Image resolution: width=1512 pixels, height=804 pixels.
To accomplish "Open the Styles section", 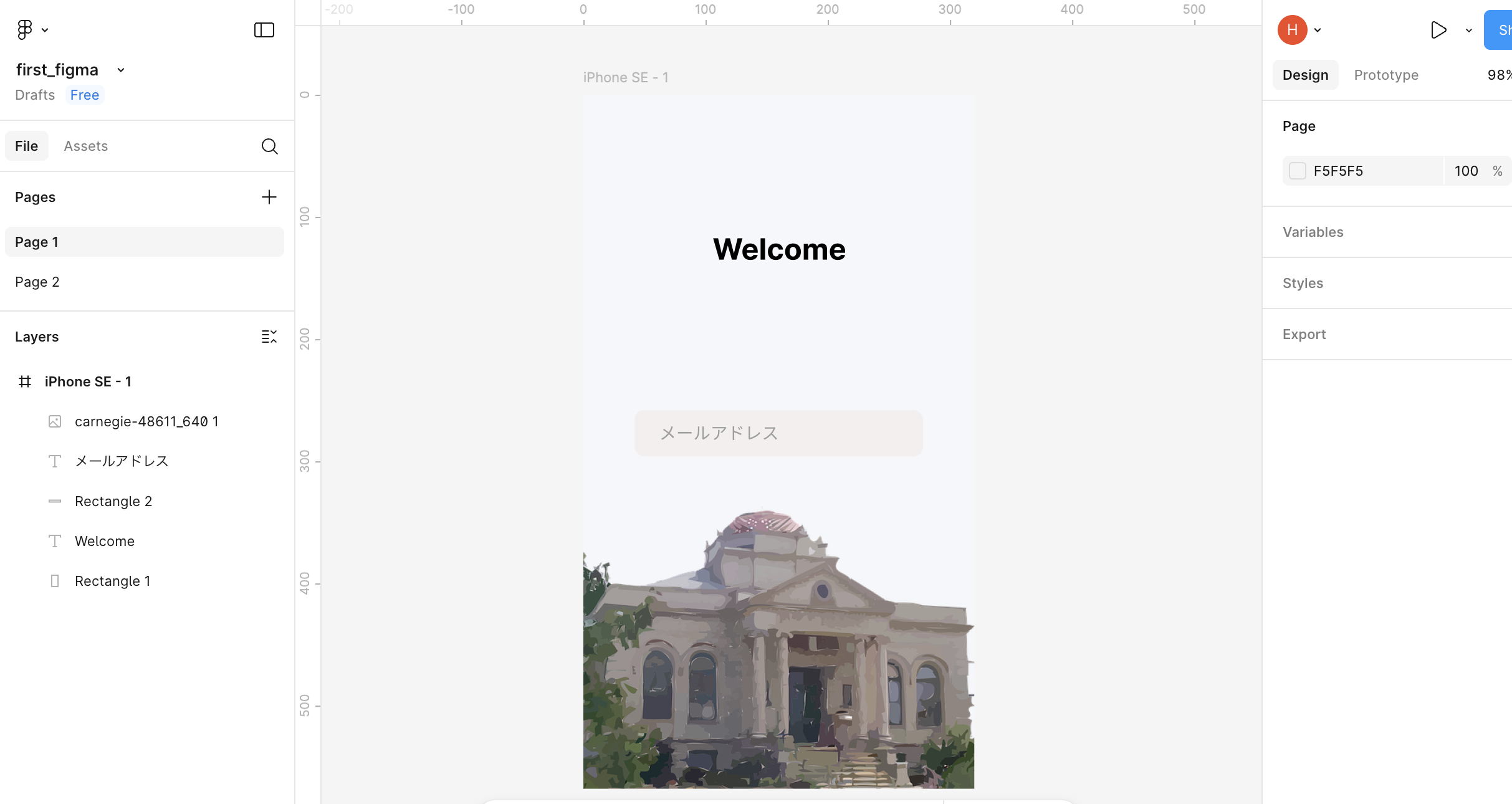I will coord(1303,283).
